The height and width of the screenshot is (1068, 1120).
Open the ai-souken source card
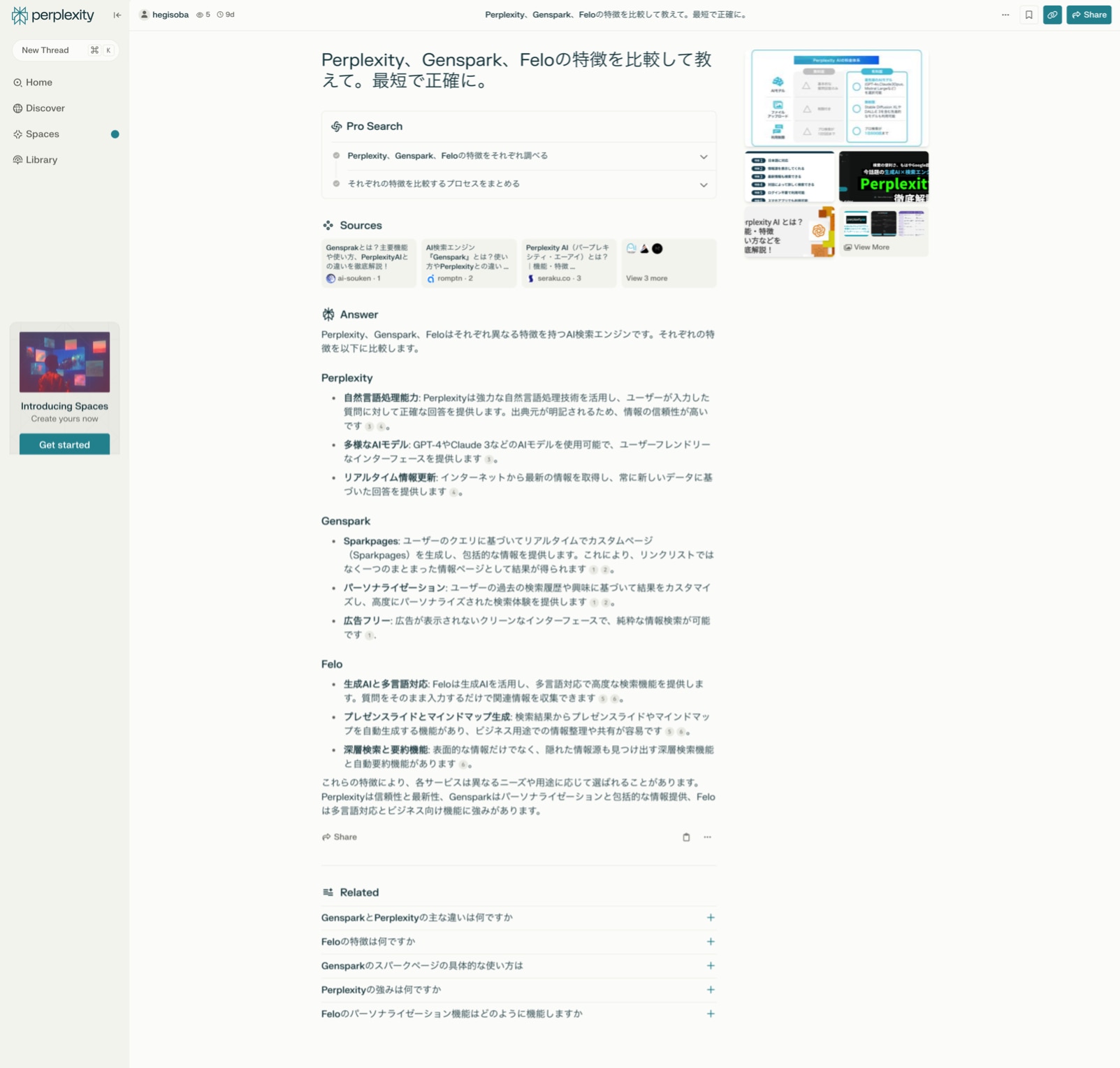(369, 263)
